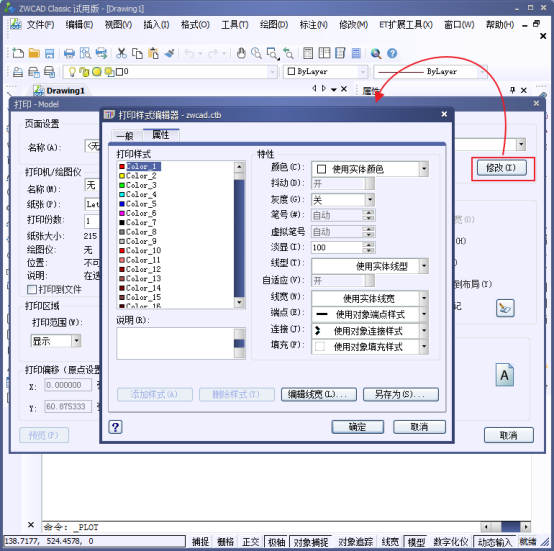Viewport: 554px width, 551px height.
Task: Click the 修改(I) button in print dialog
Action: point(501,168)
